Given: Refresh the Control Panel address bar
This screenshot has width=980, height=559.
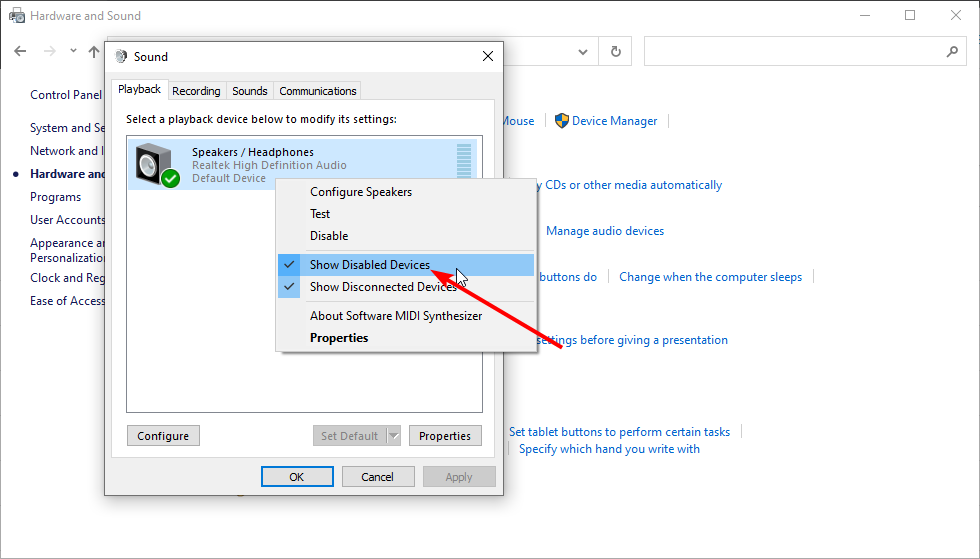Looking at the screenshot, I should [616, 51].
